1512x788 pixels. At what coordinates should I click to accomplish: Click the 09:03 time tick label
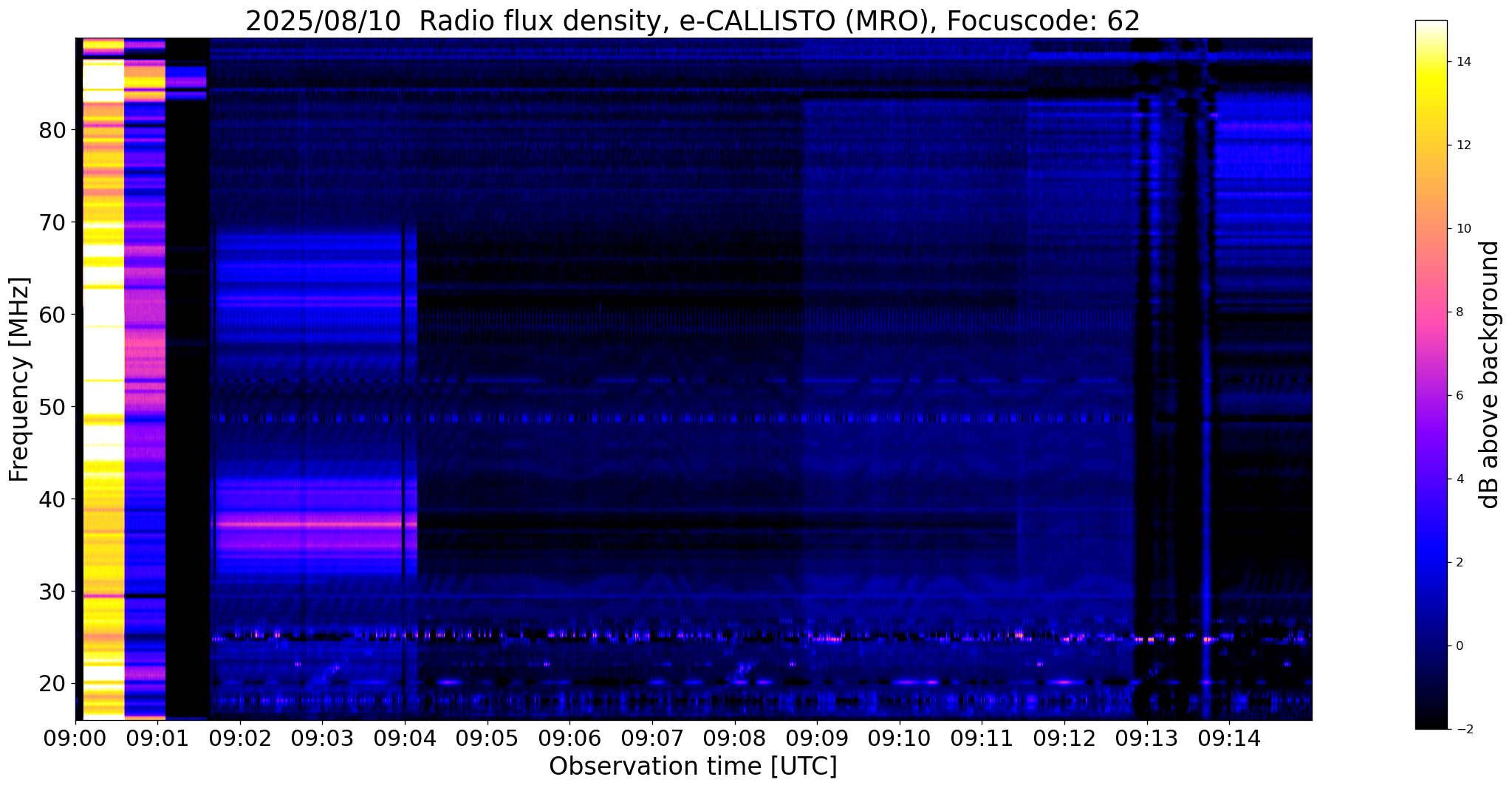(x=322, y=739)
